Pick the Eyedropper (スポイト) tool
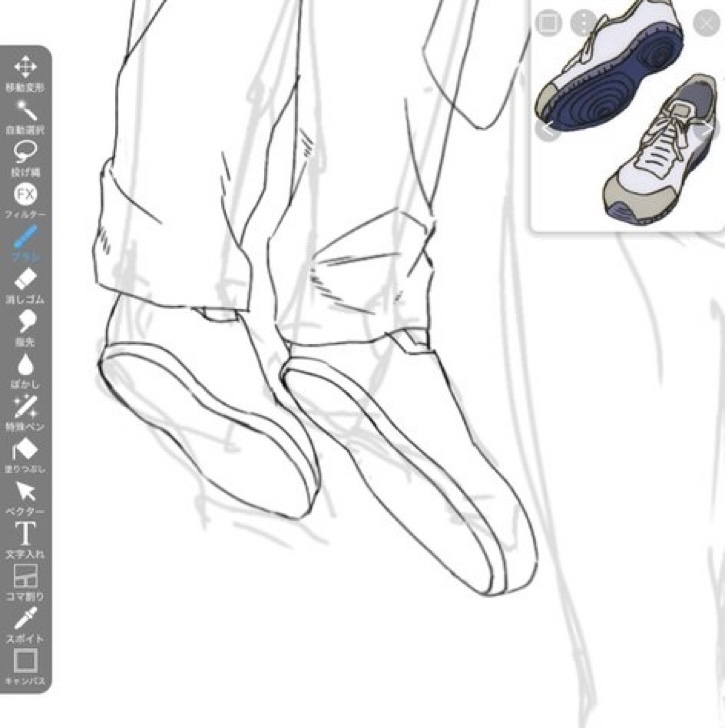Image resolution: width=725 pixels, height=728 pixels. [x=25, y=619]
